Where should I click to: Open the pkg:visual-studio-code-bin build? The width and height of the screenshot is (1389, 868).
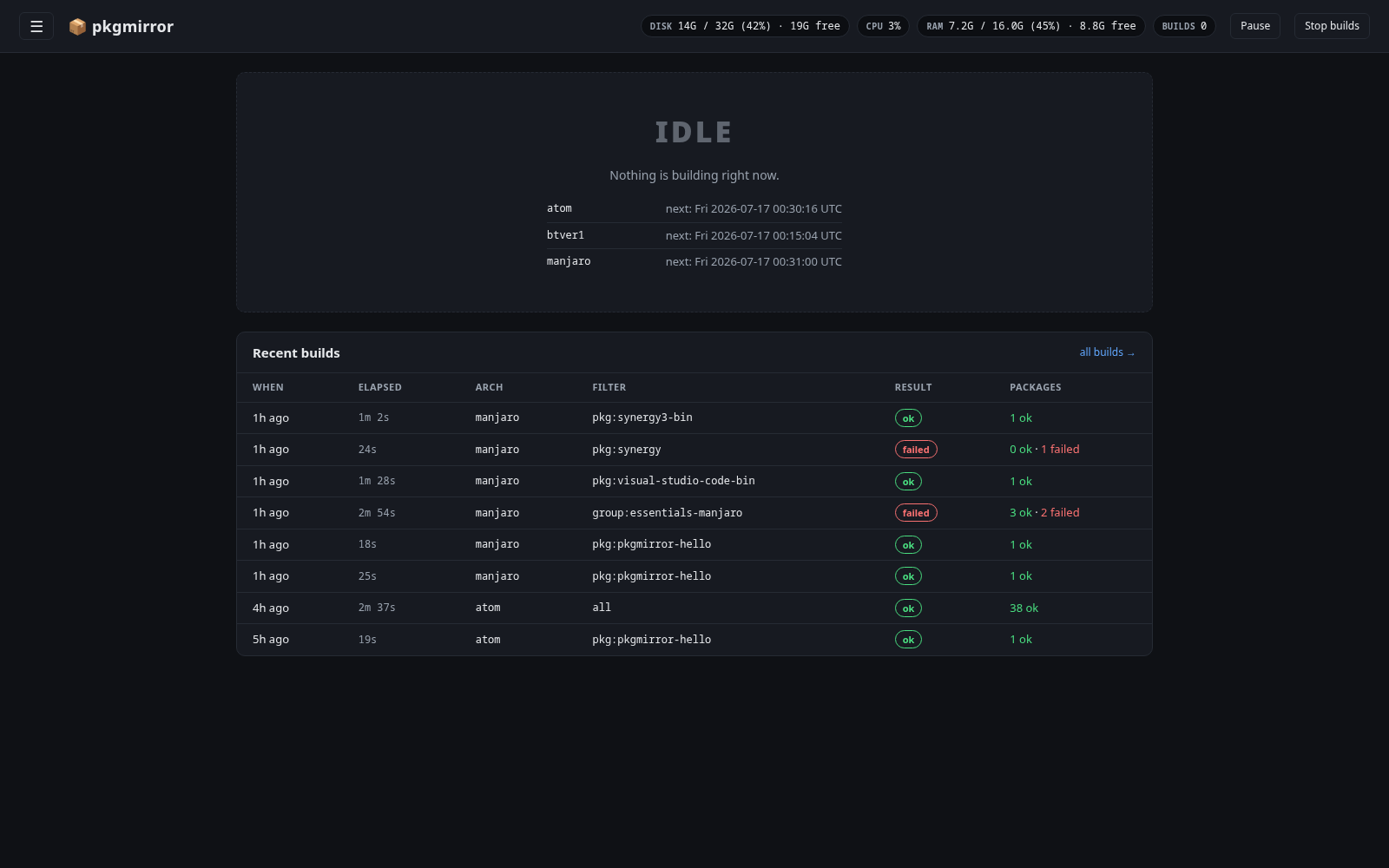(694, 481)
